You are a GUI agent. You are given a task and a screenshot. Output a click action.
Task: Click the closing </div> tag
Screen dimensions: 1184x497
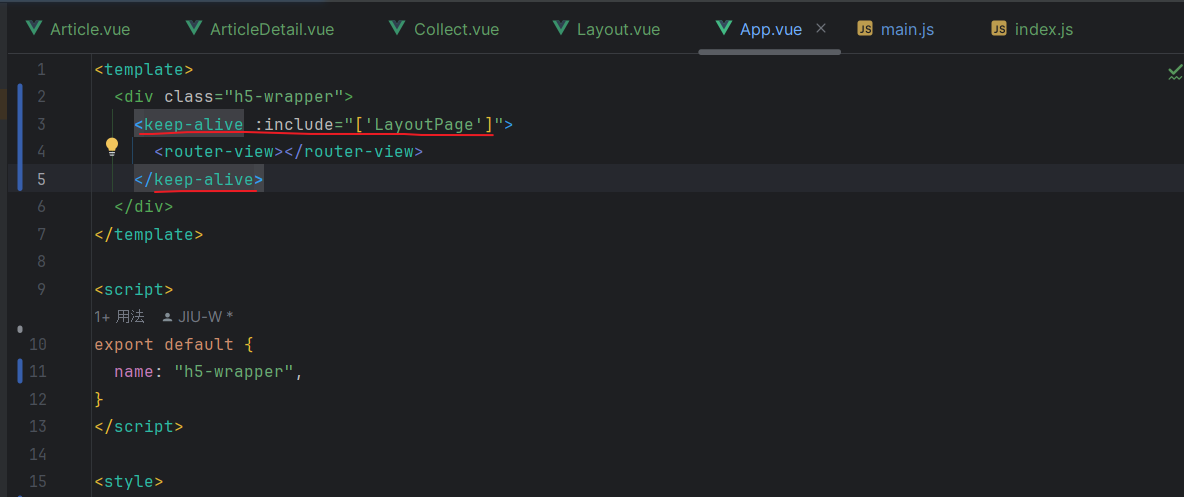[144, 206]
